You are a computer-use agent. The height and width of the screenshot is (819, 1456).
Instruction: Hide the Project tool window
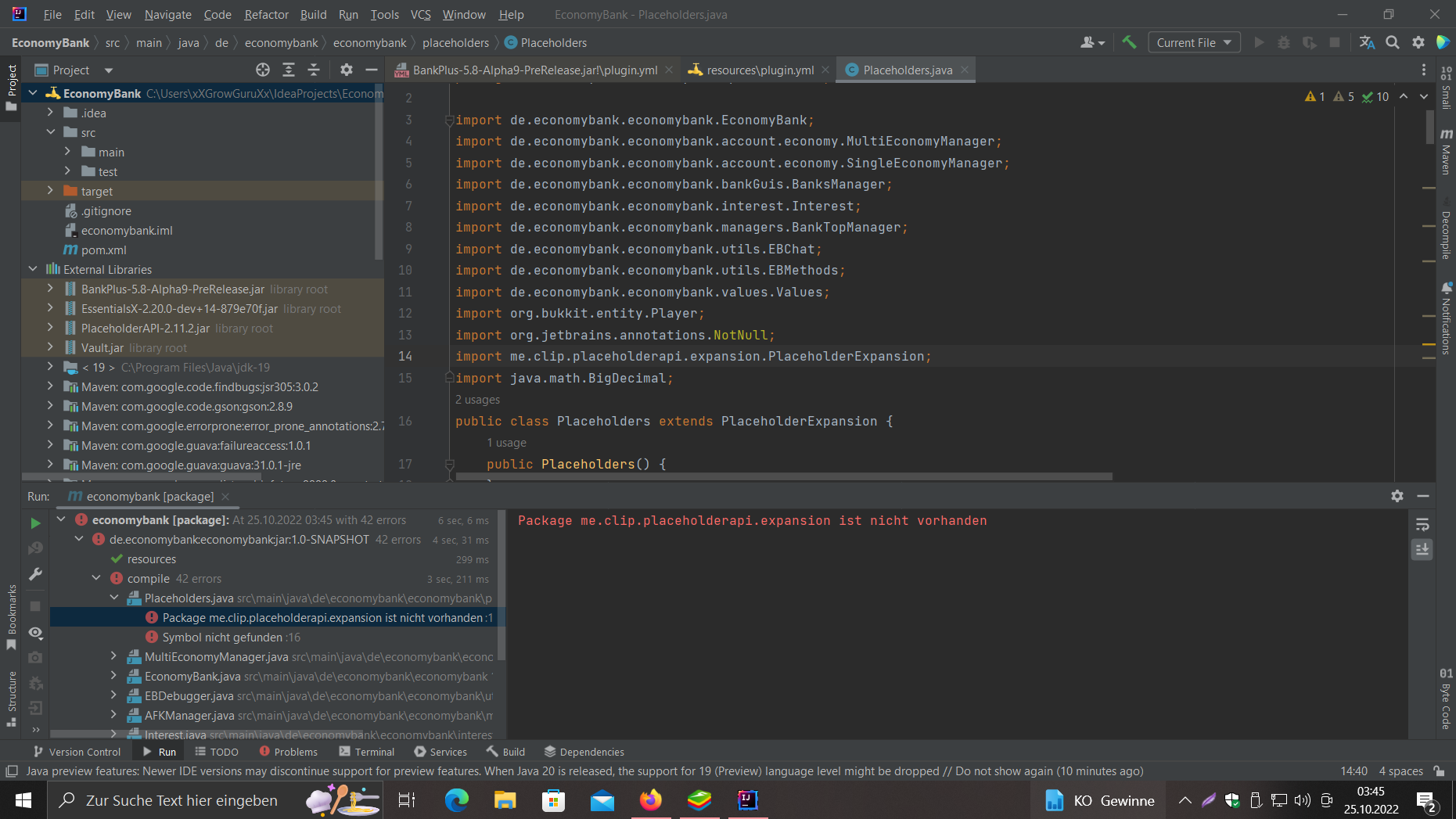tap(372, 70)
